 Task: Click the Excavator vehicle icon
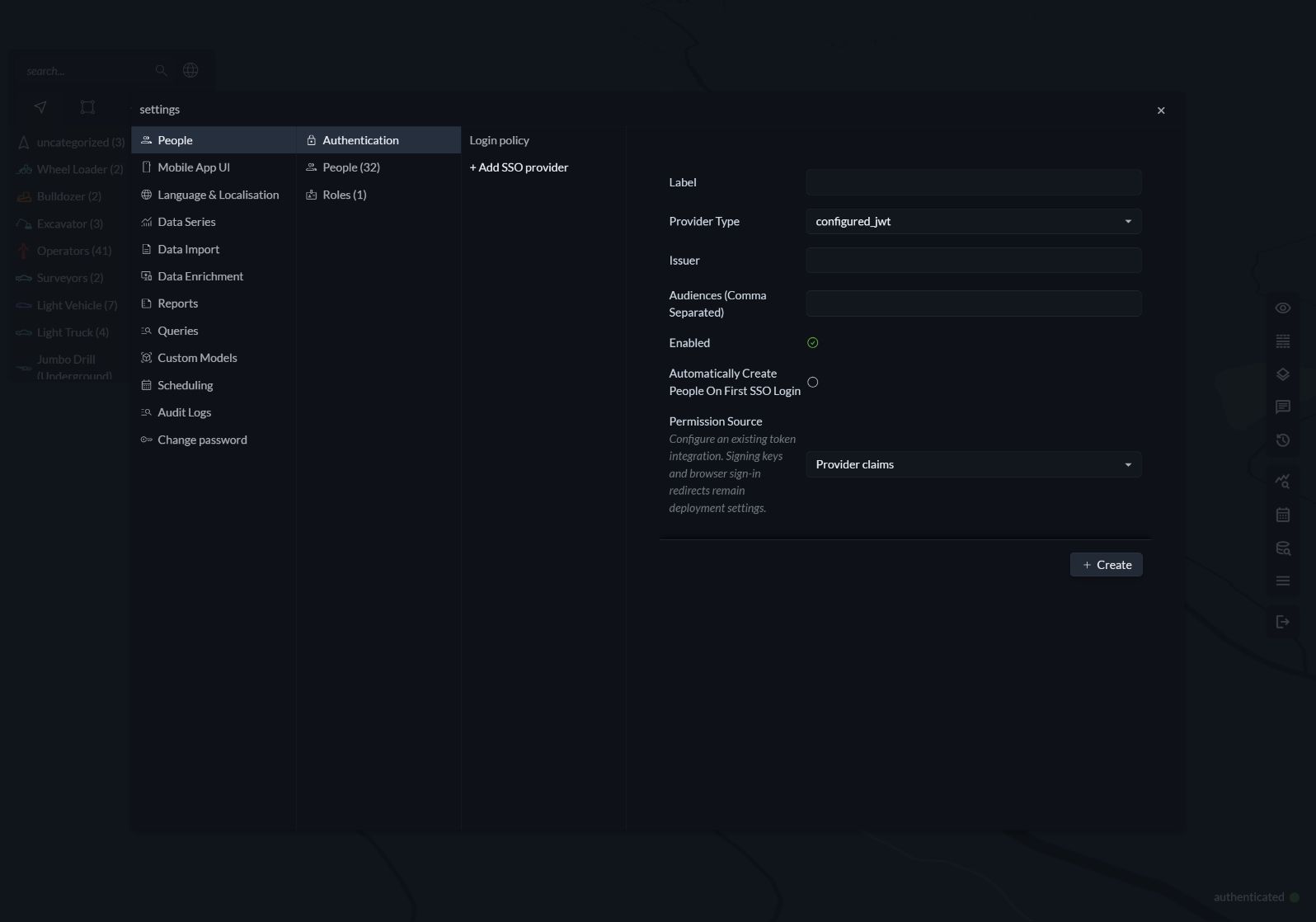coord(24,223)
